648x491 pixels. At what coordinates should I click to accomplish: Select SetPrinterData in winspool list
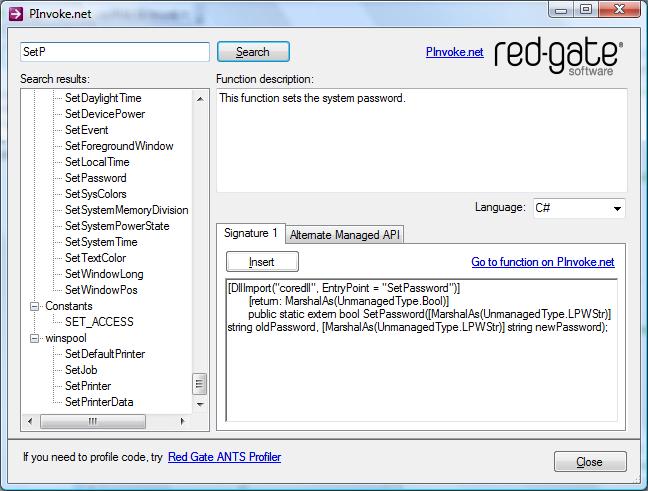pos(98,402)
